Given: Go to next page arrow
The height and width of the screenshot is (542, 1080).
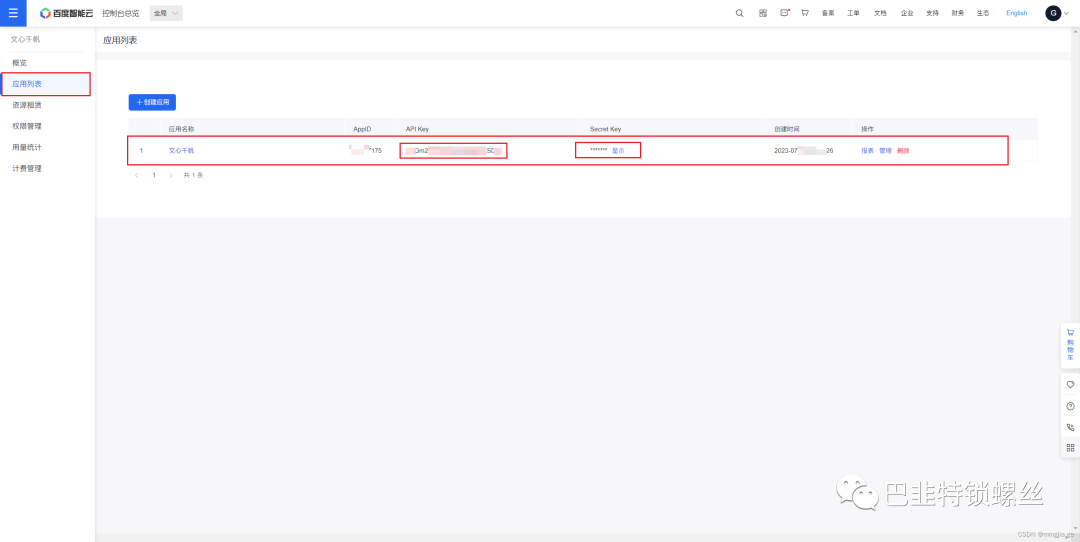Looking at the screenshot, I should click(x=171, y=175).
